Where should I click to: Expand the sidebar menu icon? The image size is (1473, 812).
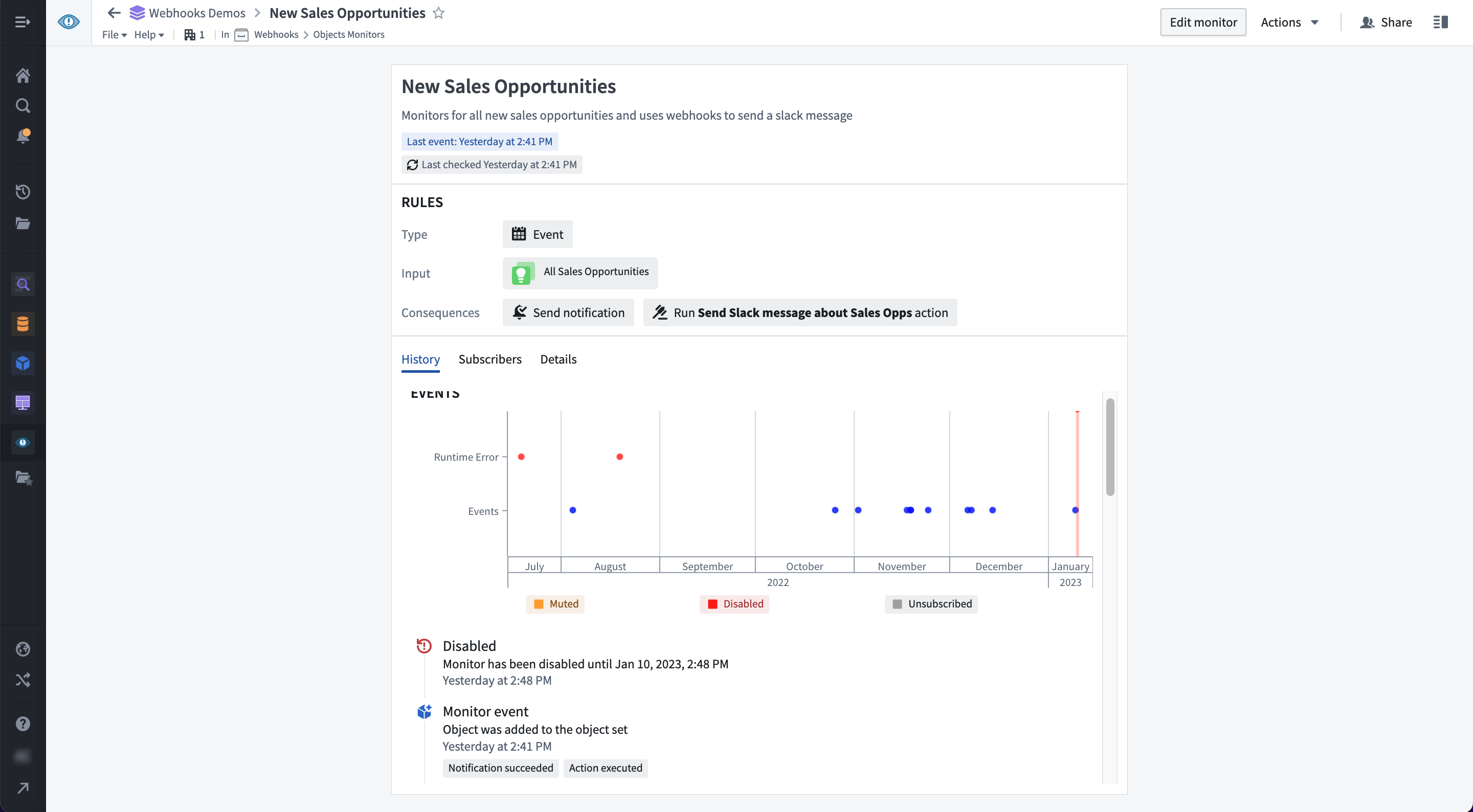pos(23,22)
